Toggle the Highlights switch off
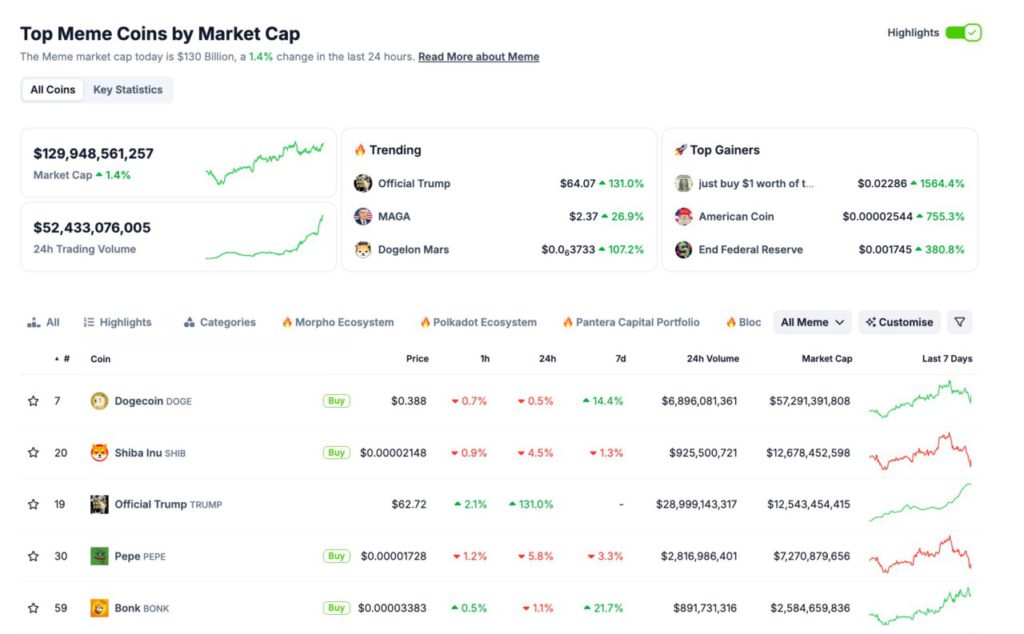 point(963,33)
